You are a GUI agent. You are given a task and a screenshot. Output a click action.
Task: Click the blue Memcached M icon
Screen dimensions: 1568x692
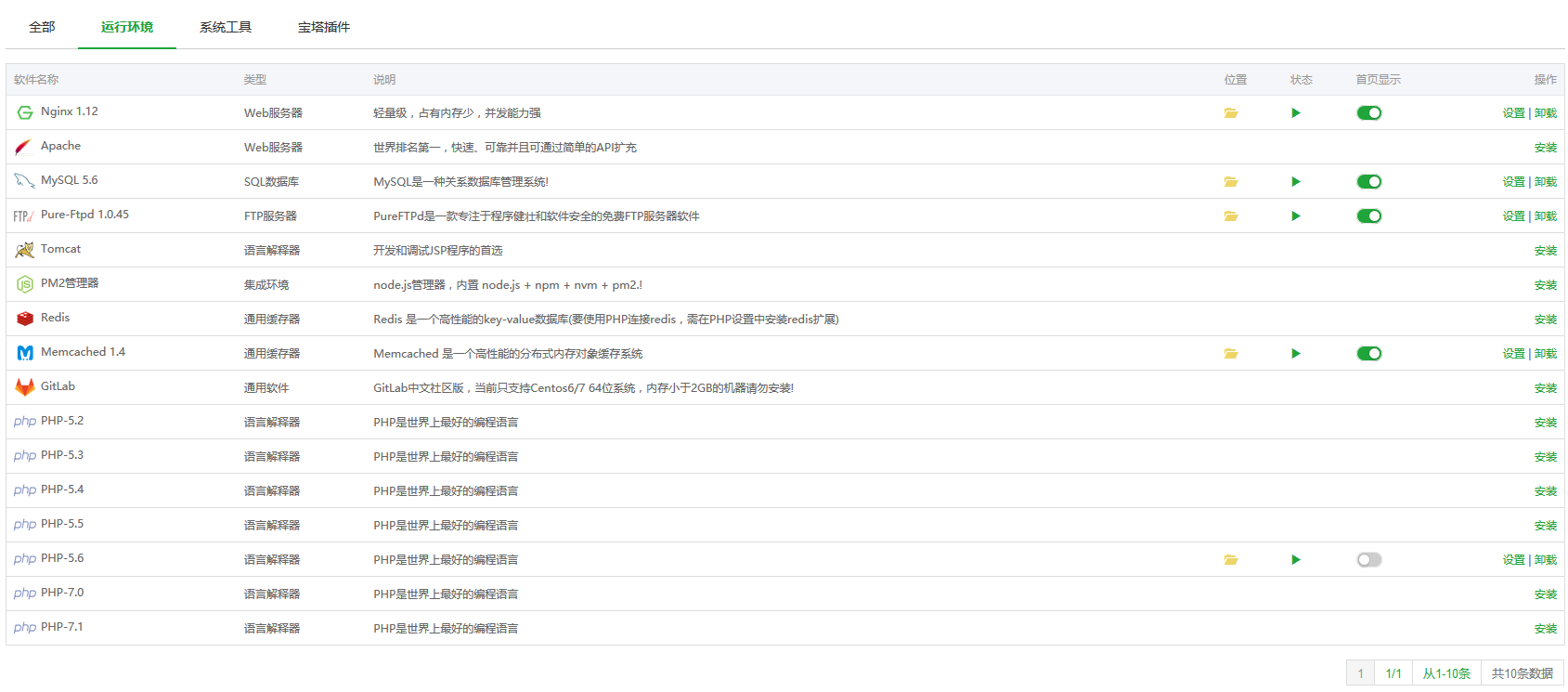(x=25, y=353)
